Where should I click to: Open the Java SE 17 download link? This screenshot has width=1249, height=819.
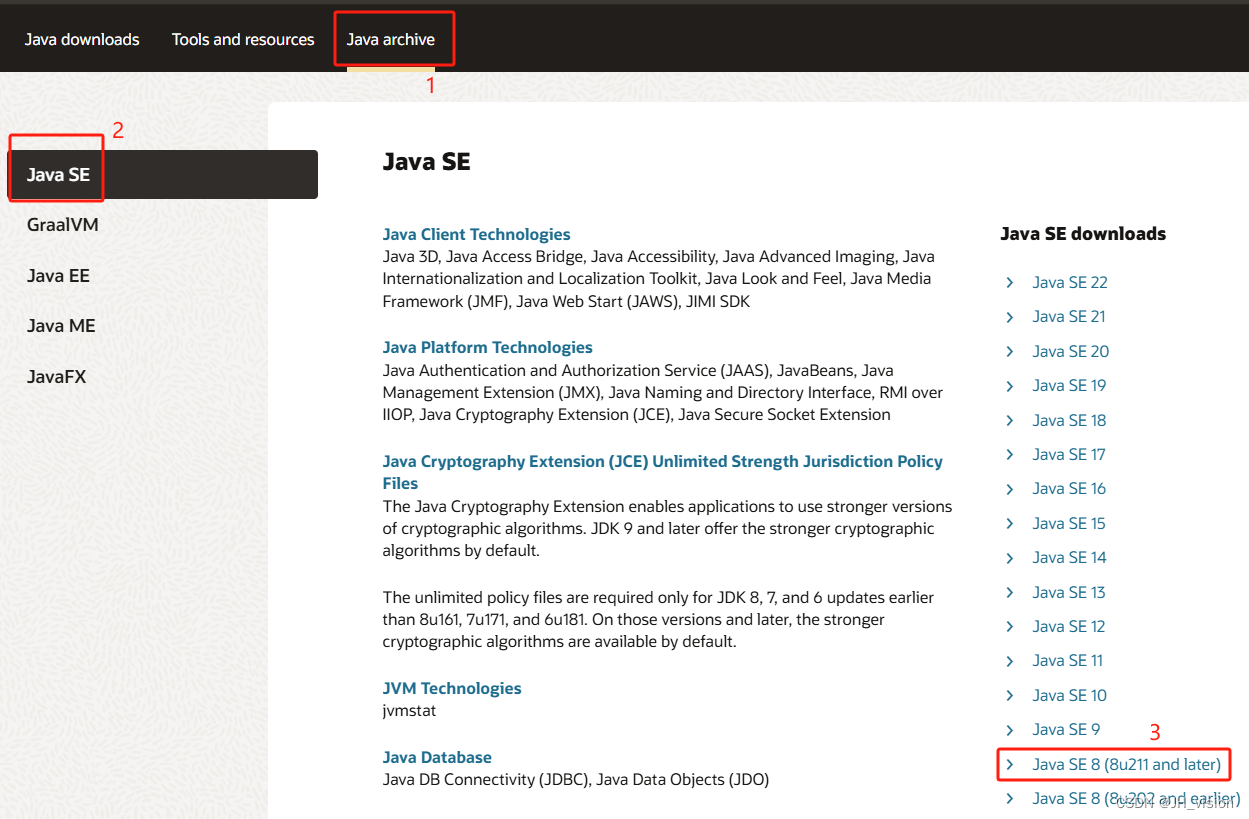click(1069, 455)
